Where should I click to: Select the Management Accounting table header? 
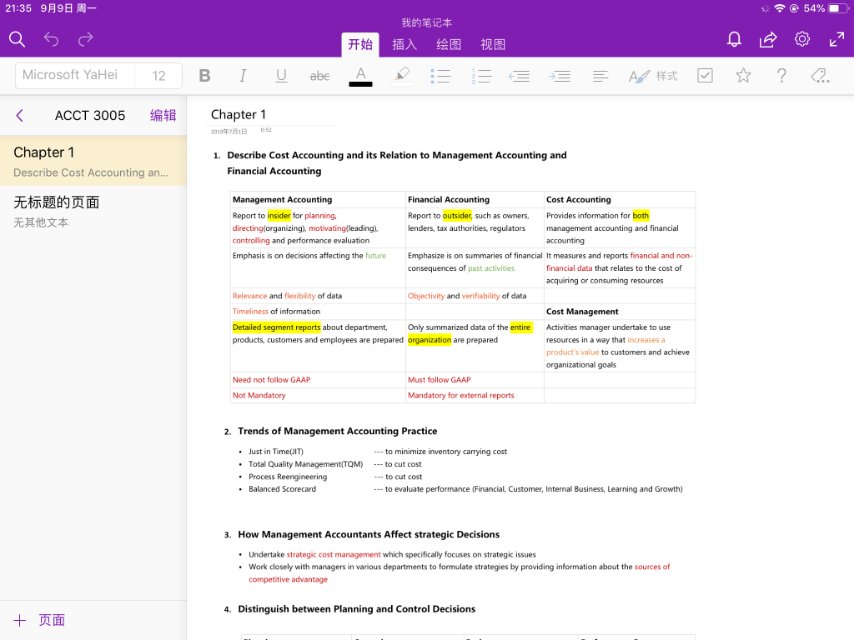tap(282, 199)
